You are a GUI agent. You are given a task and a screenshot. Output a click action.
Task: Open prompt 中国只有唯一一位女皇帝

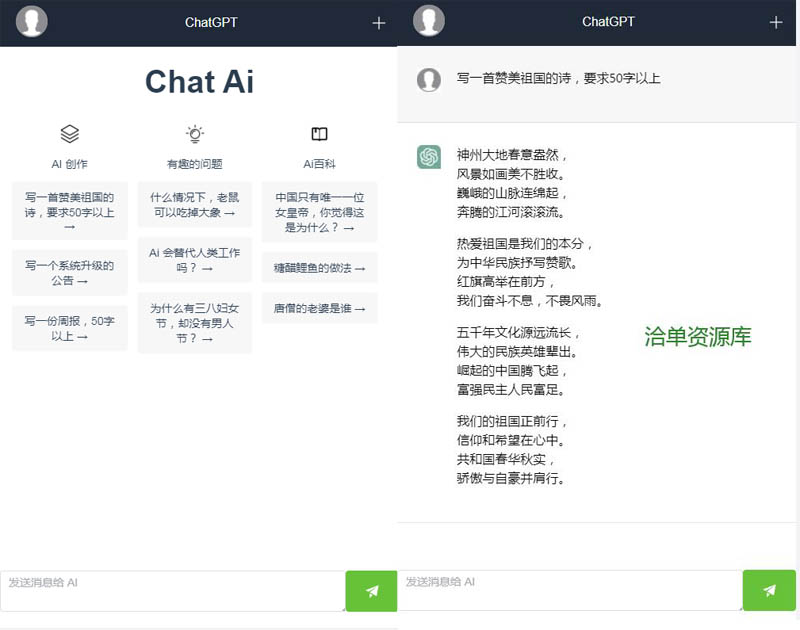point(320,212)
